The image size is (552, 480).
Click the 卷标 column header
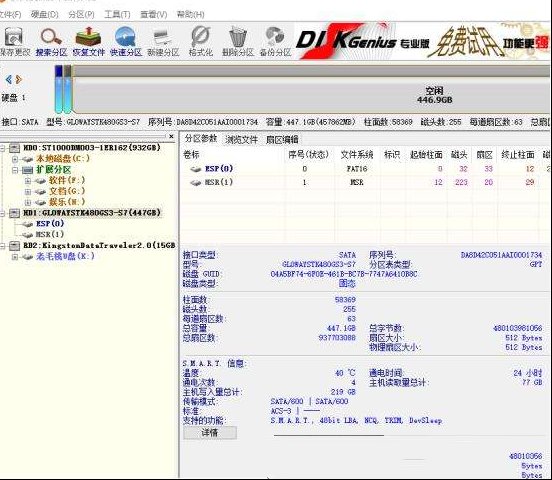click(x=192, y=155)
